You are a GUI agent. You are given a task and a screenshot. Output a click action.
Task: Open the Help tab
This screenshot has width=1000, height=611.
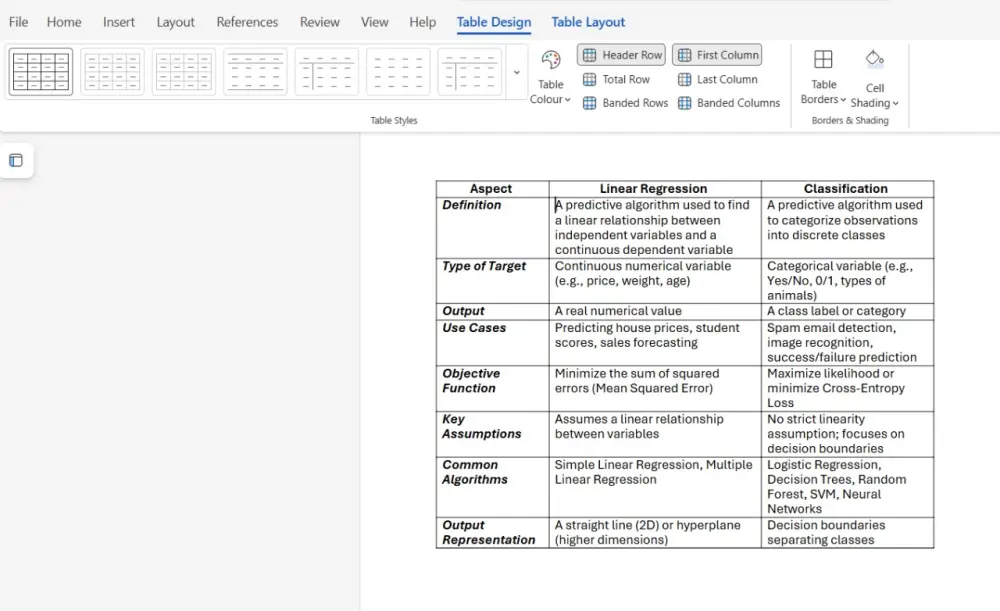pos(422,22)
